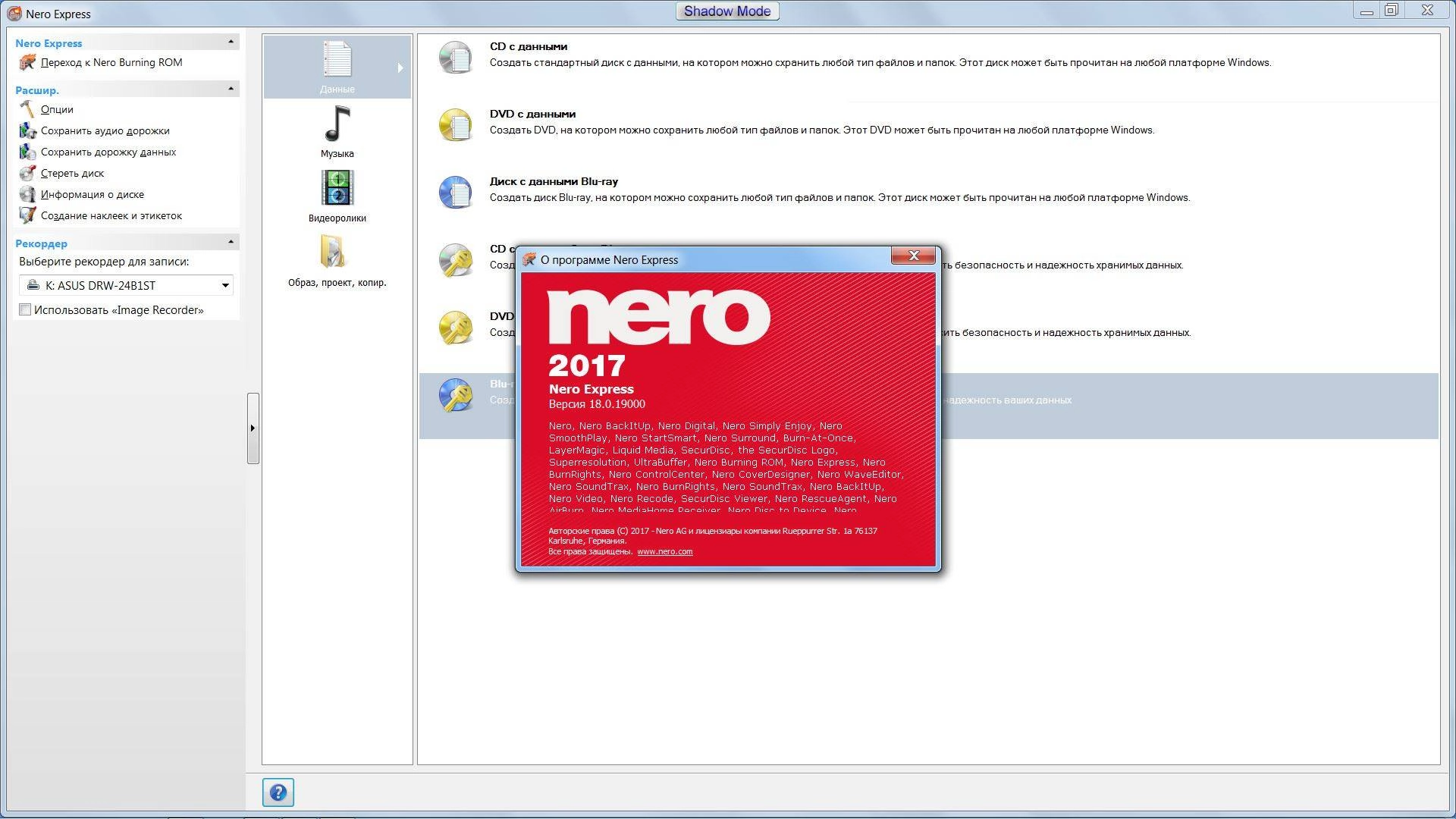Select the Видеоролики category label
Image resolution: width=1456 pixels, height=819 pixels.
(337, 218)
